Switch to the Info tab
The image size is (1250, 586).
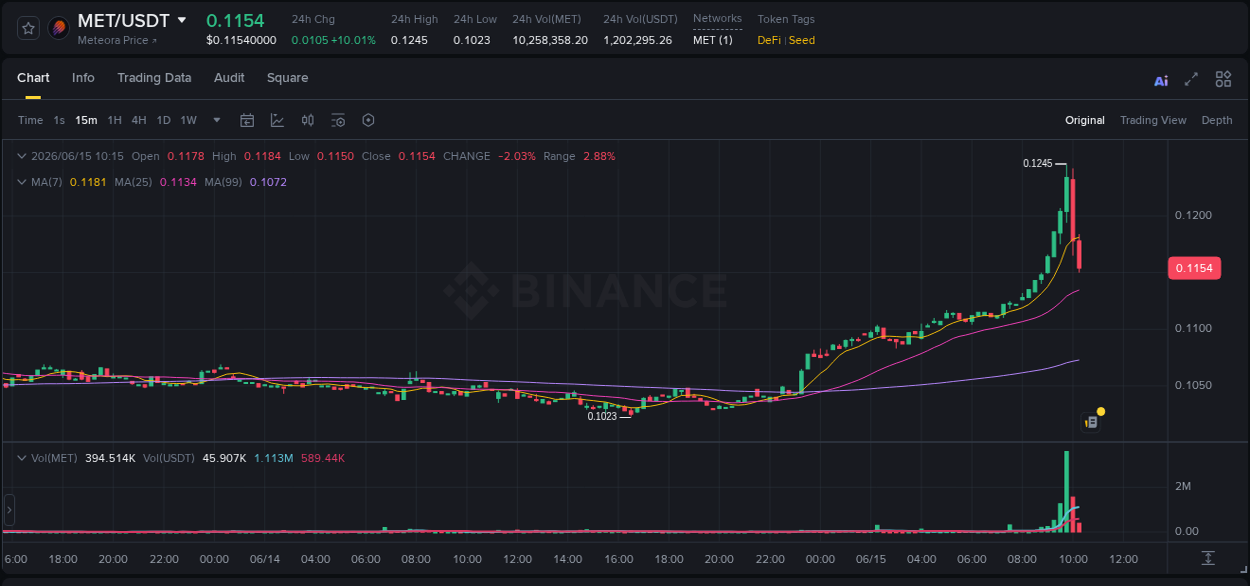pos(83,78)
